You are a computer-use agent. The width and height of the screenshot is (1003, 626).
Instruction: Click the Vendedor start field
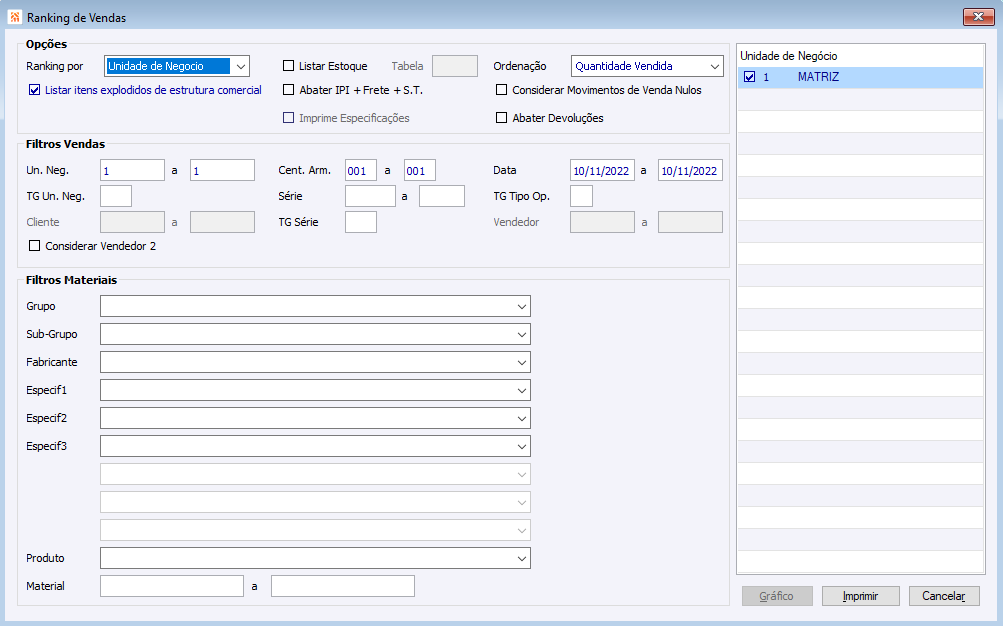602,222
